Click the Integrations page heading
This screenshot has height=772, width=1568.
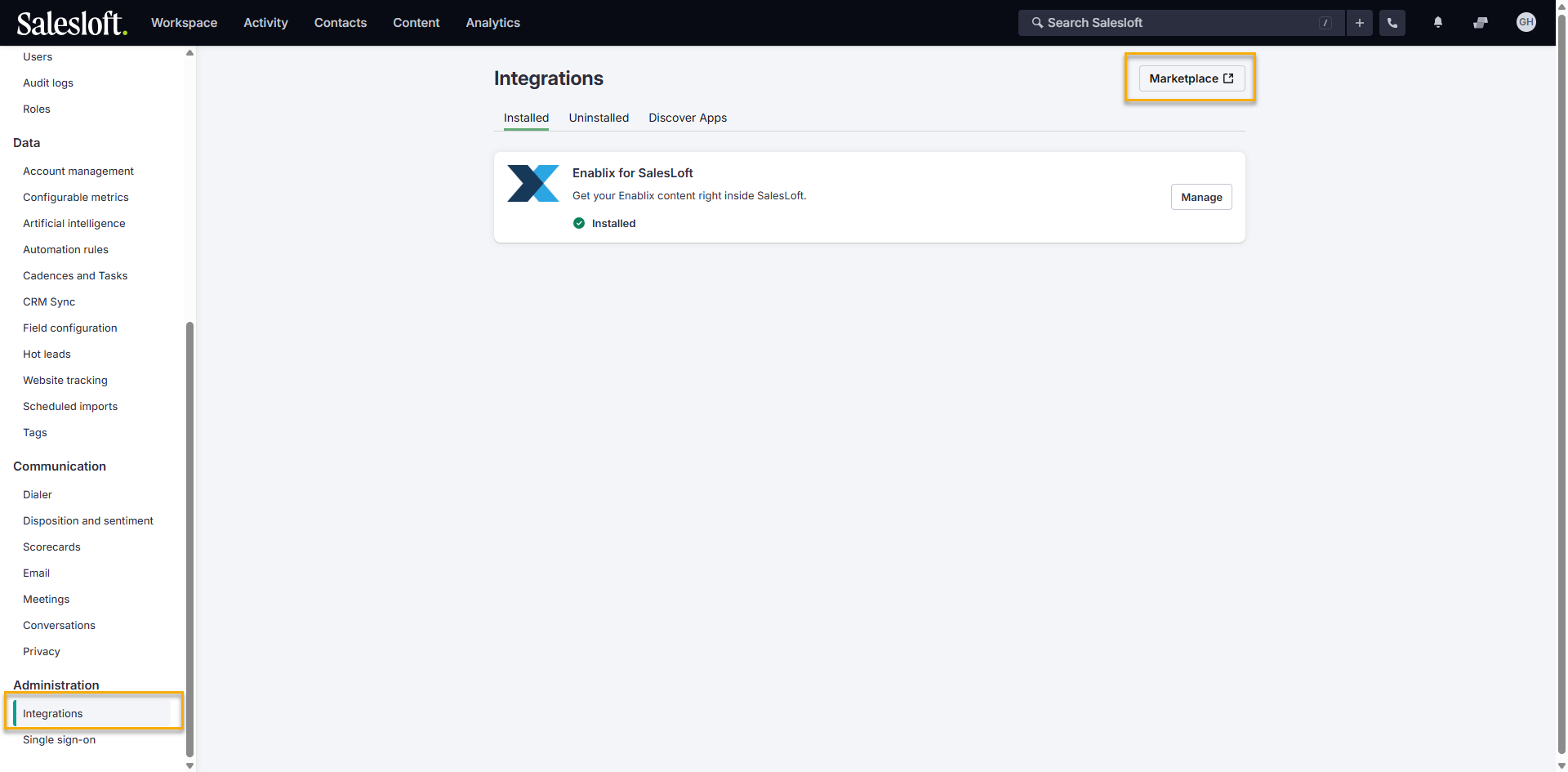point(549,78)
